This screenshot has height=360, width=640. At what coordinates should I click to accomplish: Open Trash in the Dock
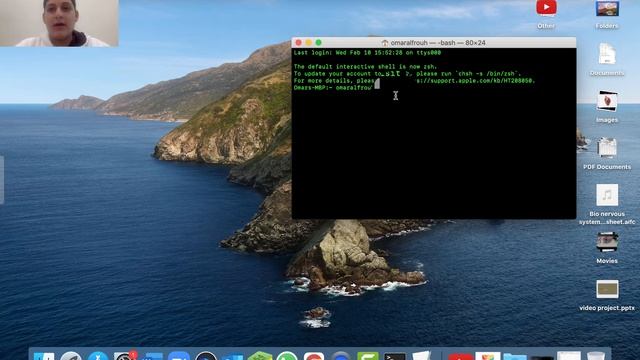tap(596, 356)
